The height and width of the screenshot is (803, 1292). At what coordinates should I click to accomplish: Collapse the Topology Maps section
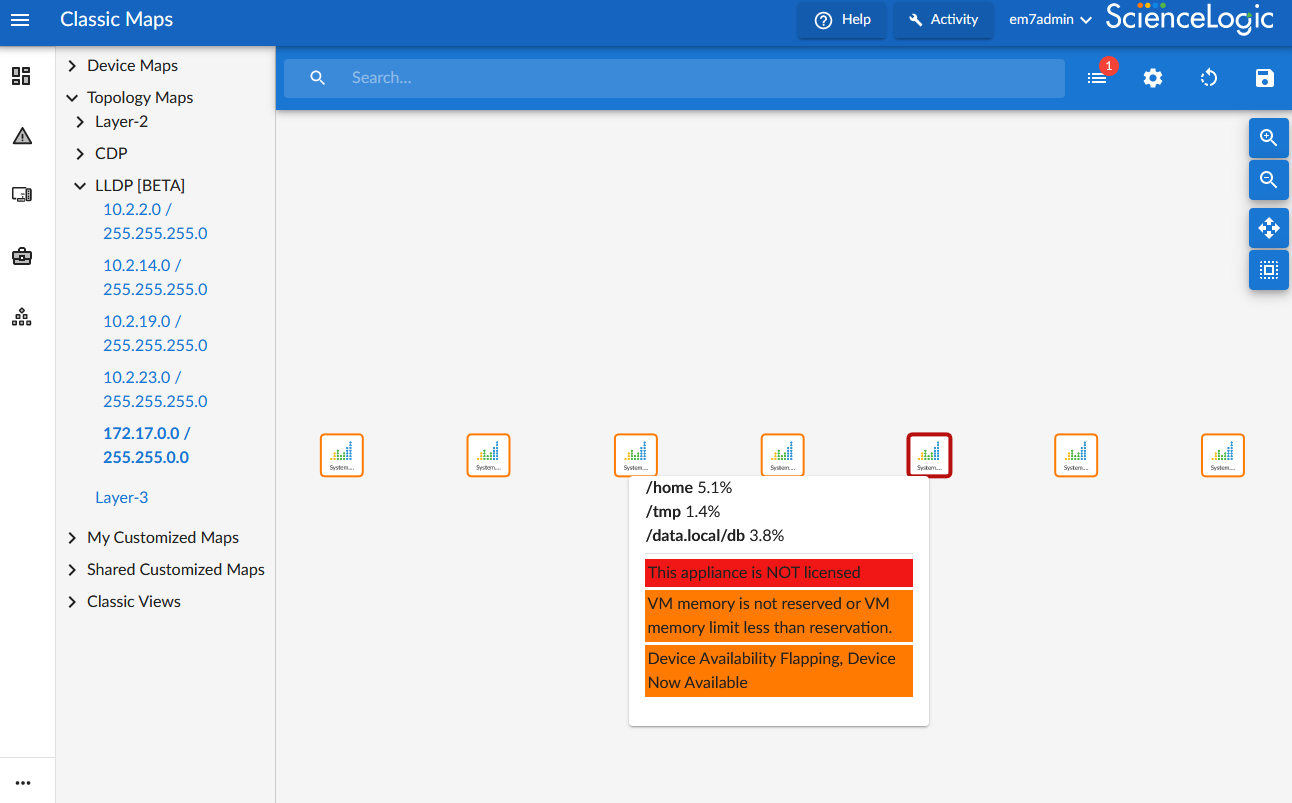pos(72,98)
